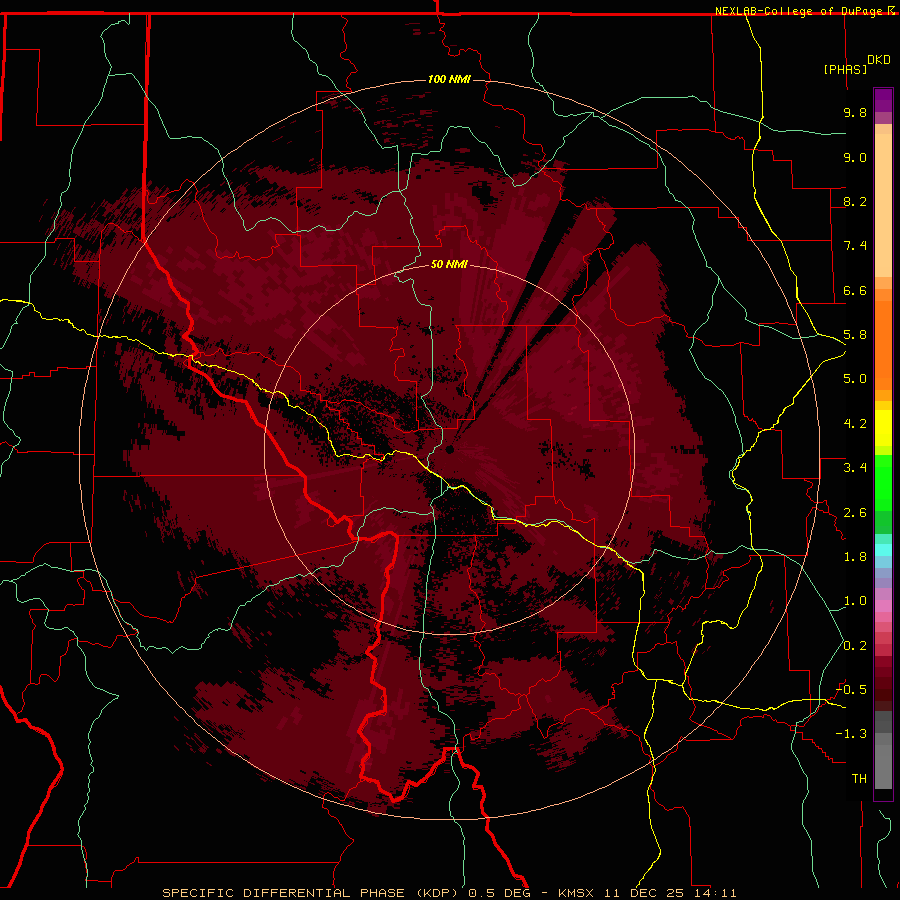The height and width of the screenshot is (900, 900).
Task: Click the 100 NMI range ring label
Action: pyautogui.click(x=449, y=79)
